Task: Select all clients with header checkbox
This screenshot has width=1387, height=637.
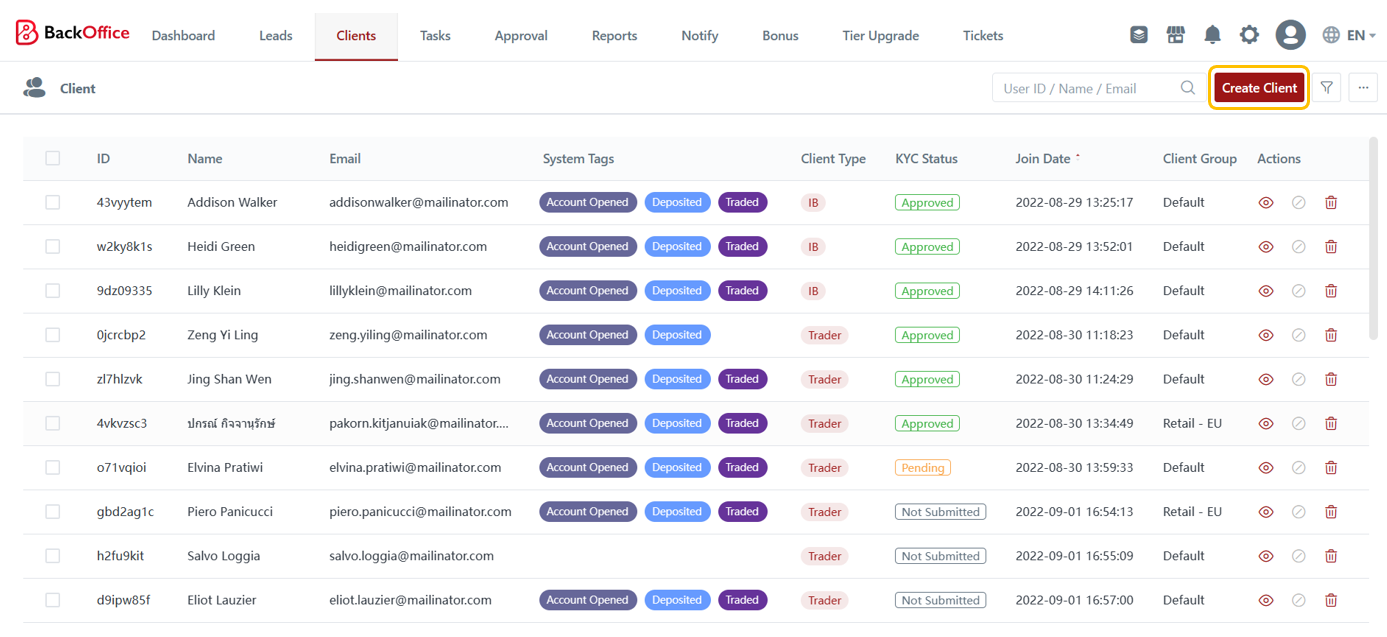Action: coord(53,158)
